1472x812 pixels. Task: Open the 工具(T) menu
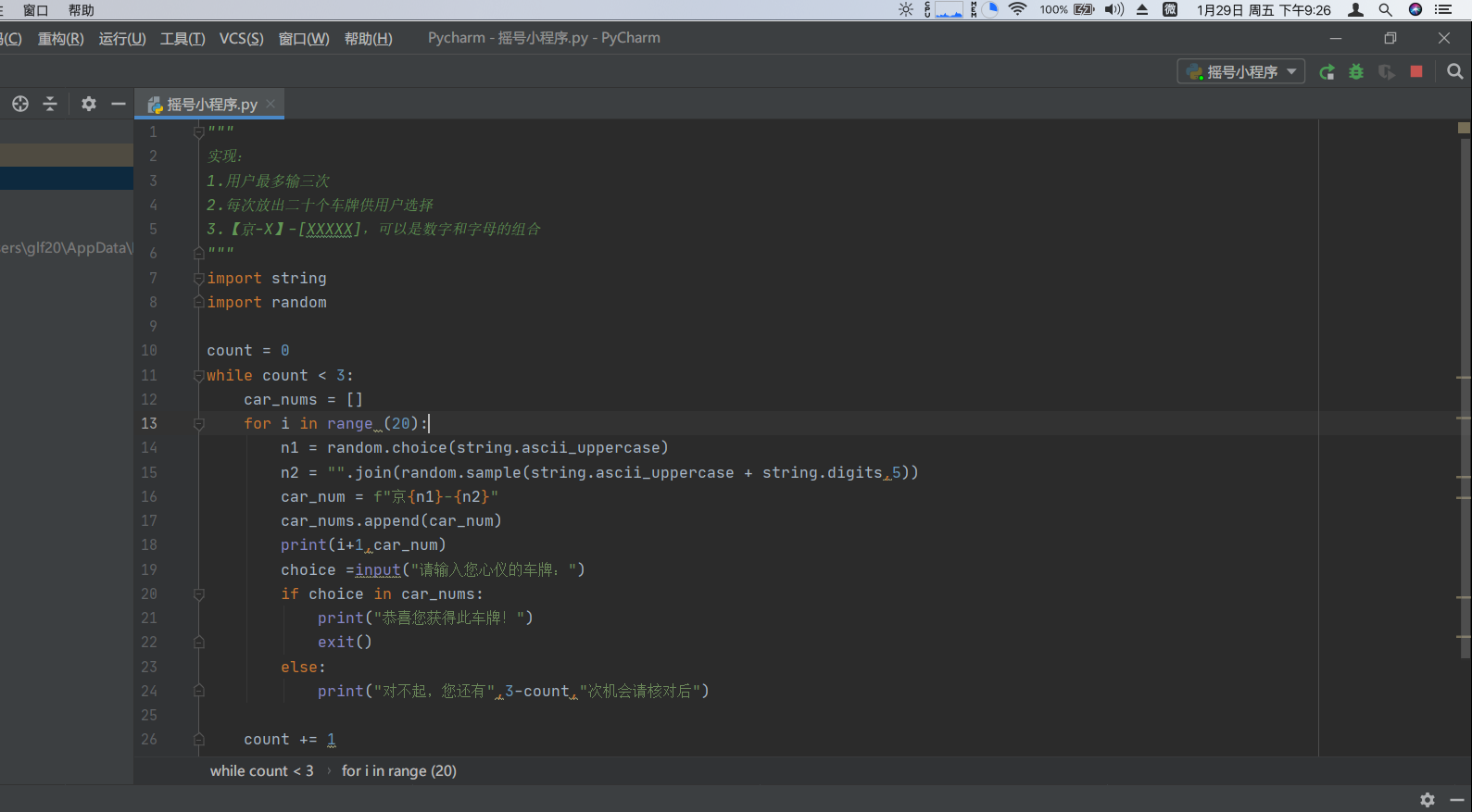coord(182,38)
